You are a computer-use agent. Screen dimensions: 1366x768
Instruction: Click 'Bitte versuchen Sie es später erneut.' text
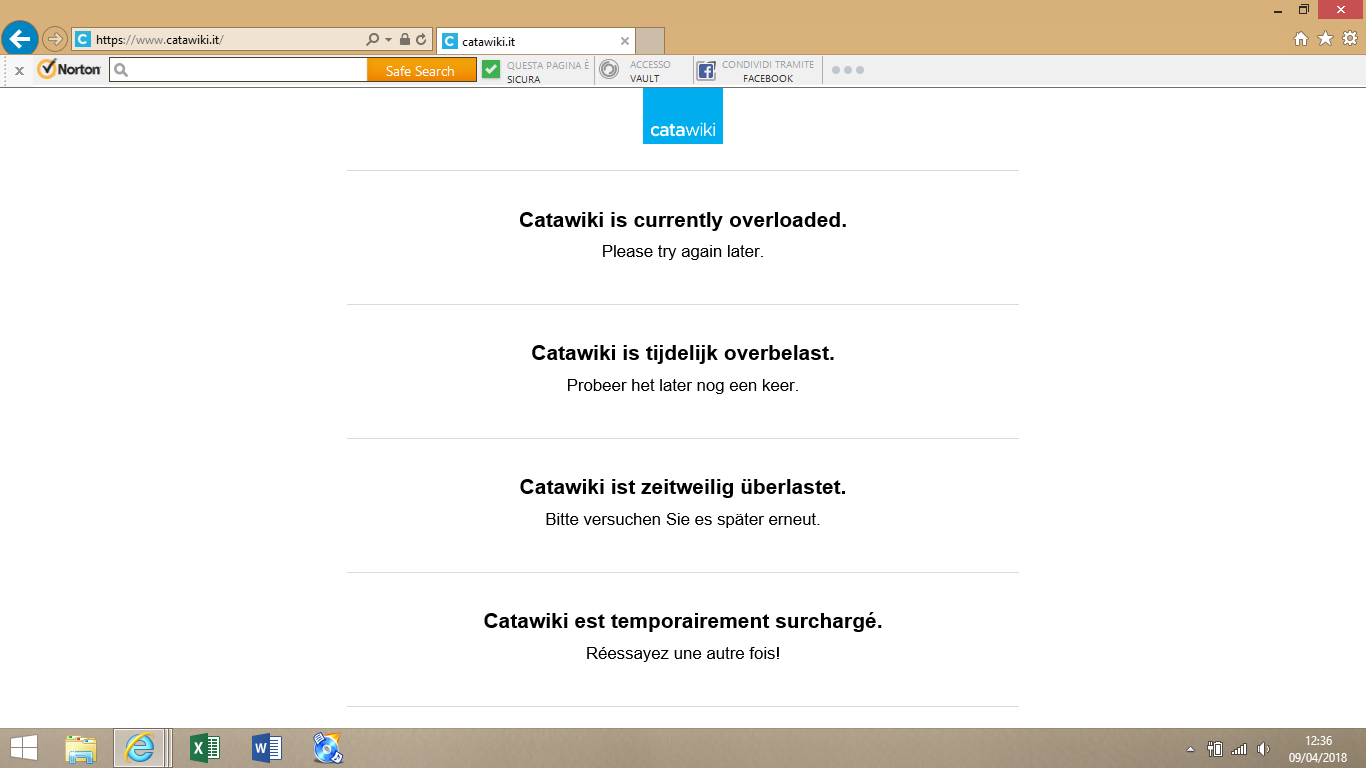[683, 520]
